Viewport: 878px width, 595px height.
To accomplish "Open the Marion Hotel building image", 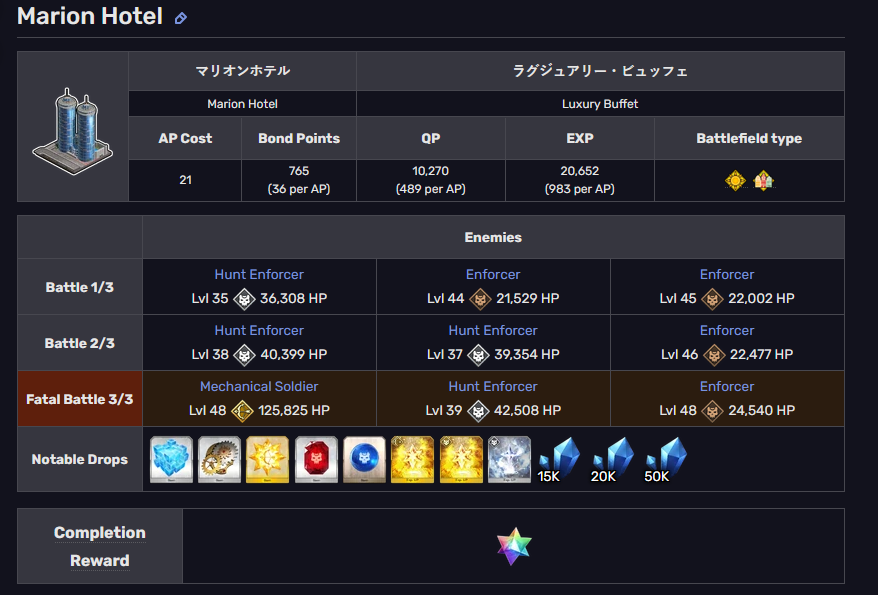I will pyautogui.click(x=73, y=131).
